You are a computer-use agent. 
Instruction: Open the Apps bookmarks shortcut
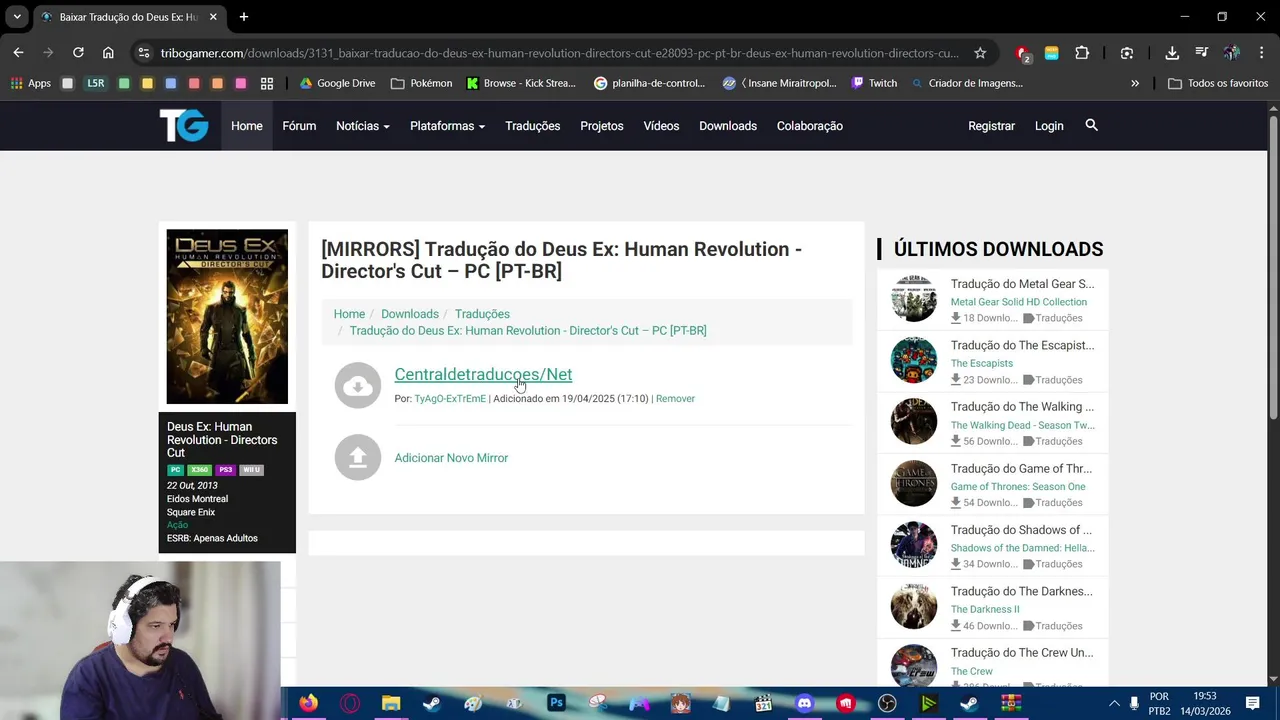coord(31,83)
